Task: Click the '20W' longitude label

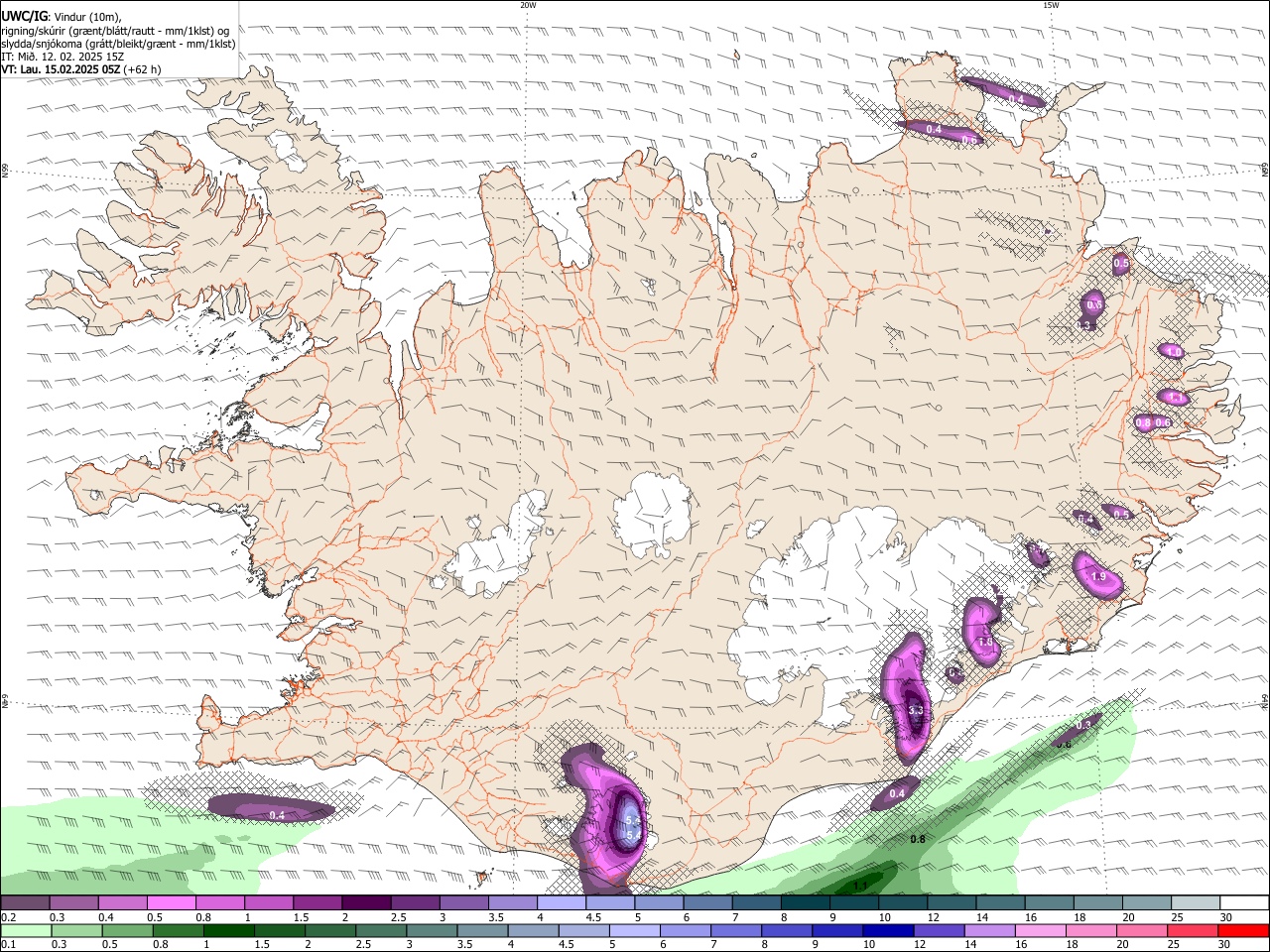Action: click(528, 5)
